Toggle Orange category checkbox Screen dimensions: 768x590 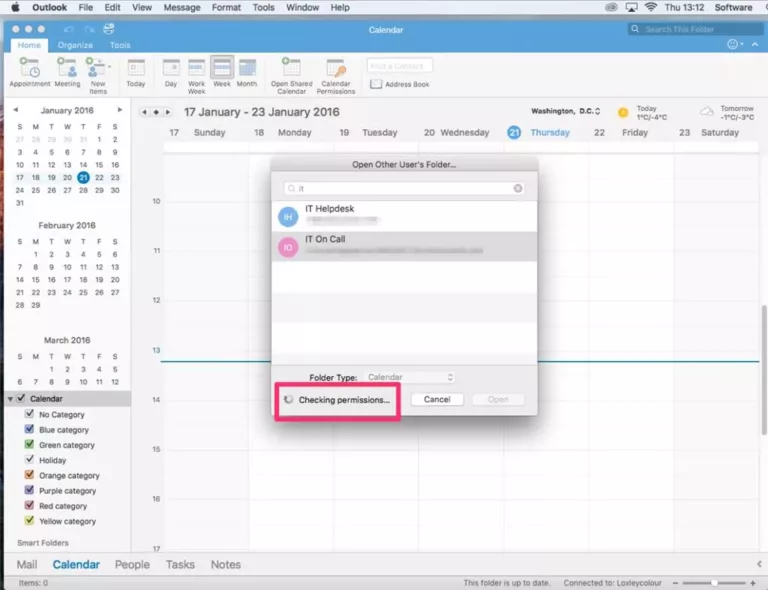click(x=29, y=474)
